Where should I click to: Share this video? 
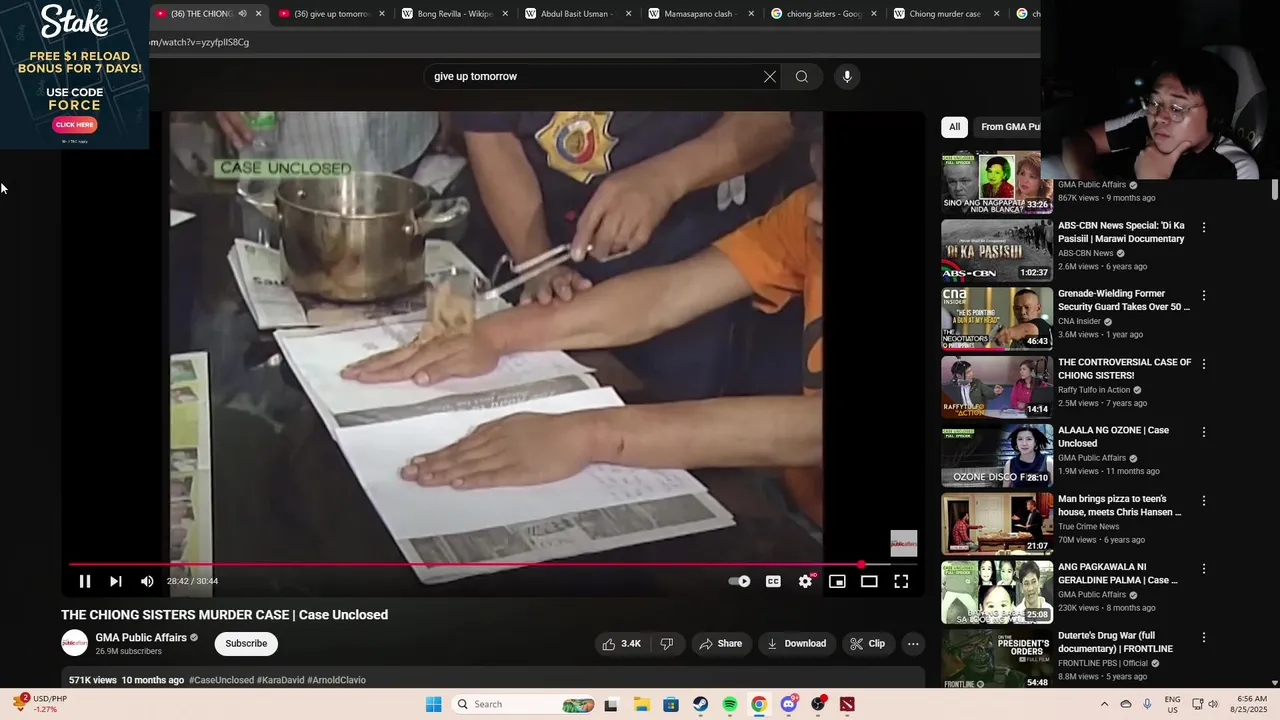tap(720, 644)
